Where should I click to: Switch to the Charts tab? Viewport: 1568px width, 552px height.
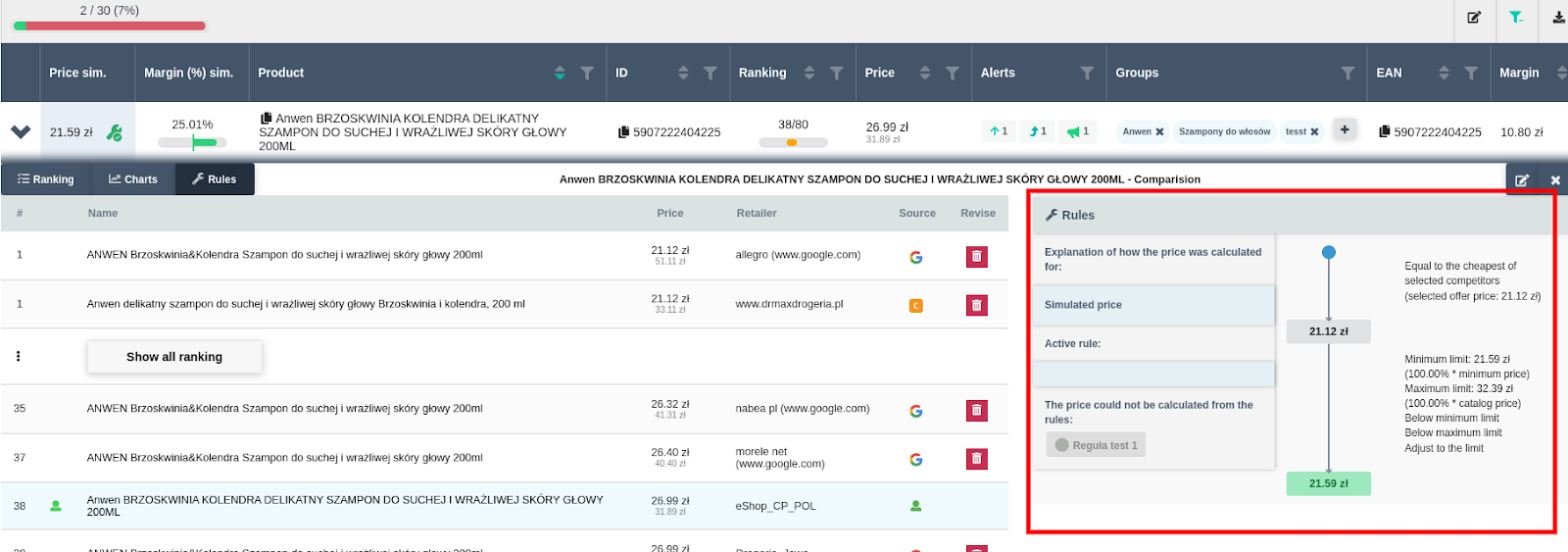pos(133,179)
